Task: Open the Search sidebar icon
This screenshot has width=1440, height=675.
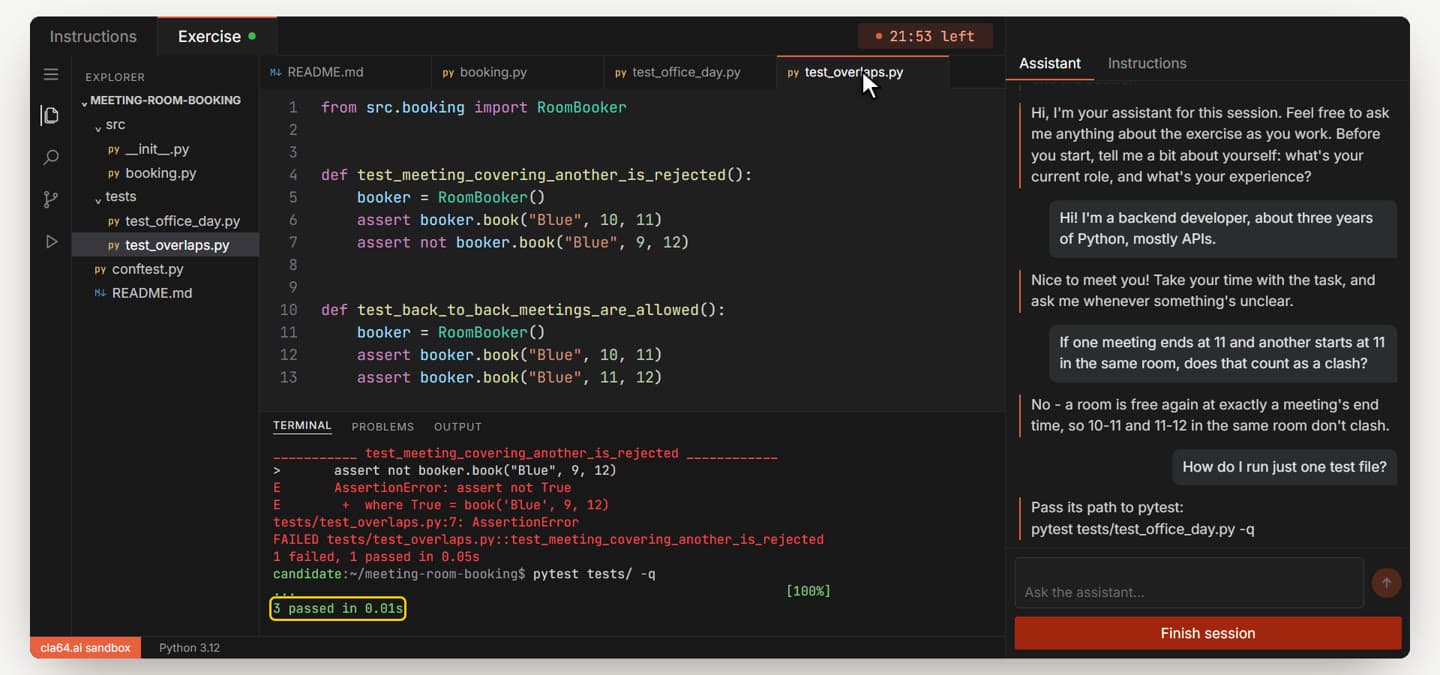Action: [x=51, y=157]
